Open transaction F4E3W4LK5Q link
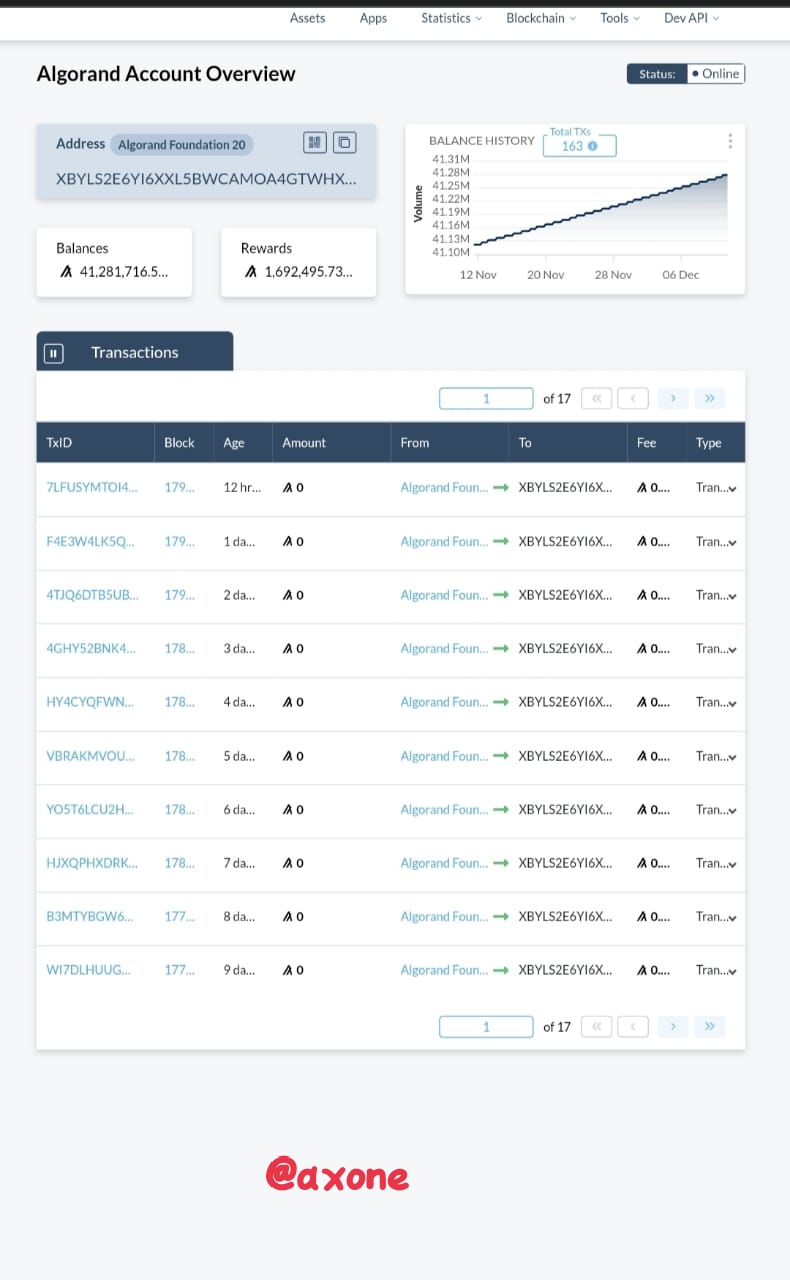Image resolution: width=790 pixels, height=1280 pixels. pos(90,541)
